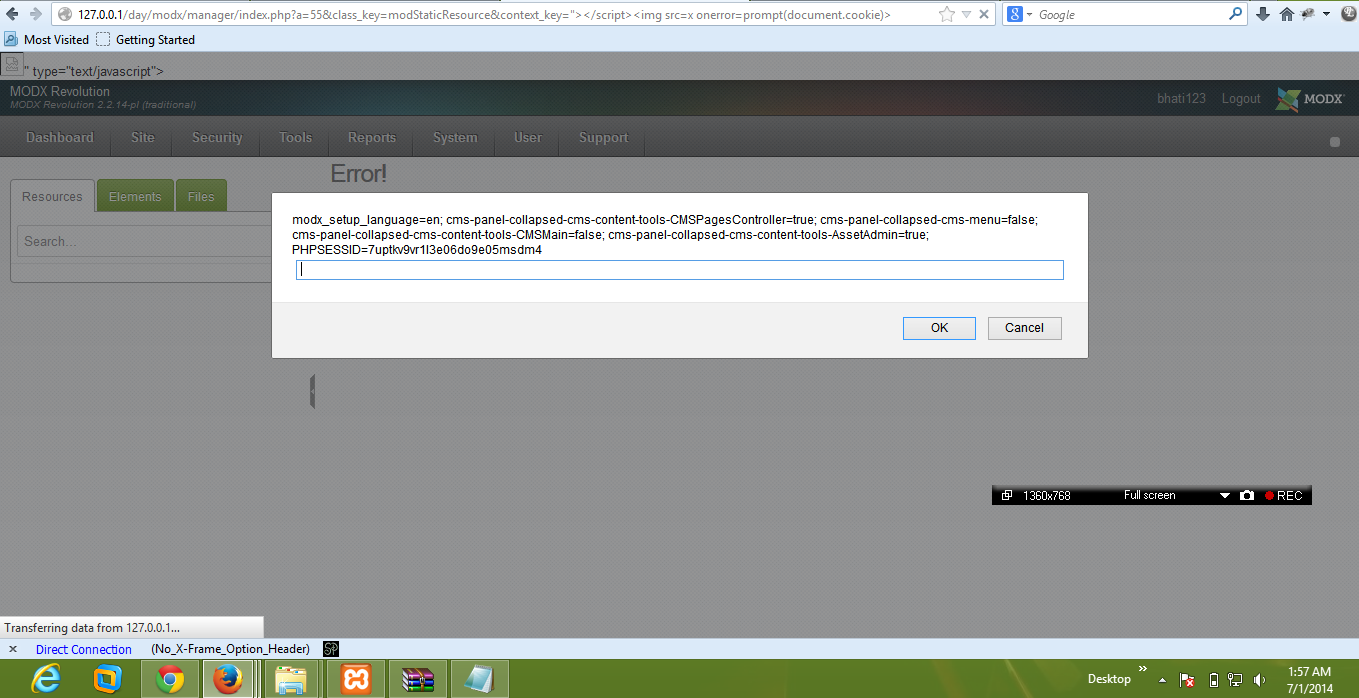The height and width of the screenshot is (698, 1359).
Task: Switch to the Files tab
Action: 201,197
